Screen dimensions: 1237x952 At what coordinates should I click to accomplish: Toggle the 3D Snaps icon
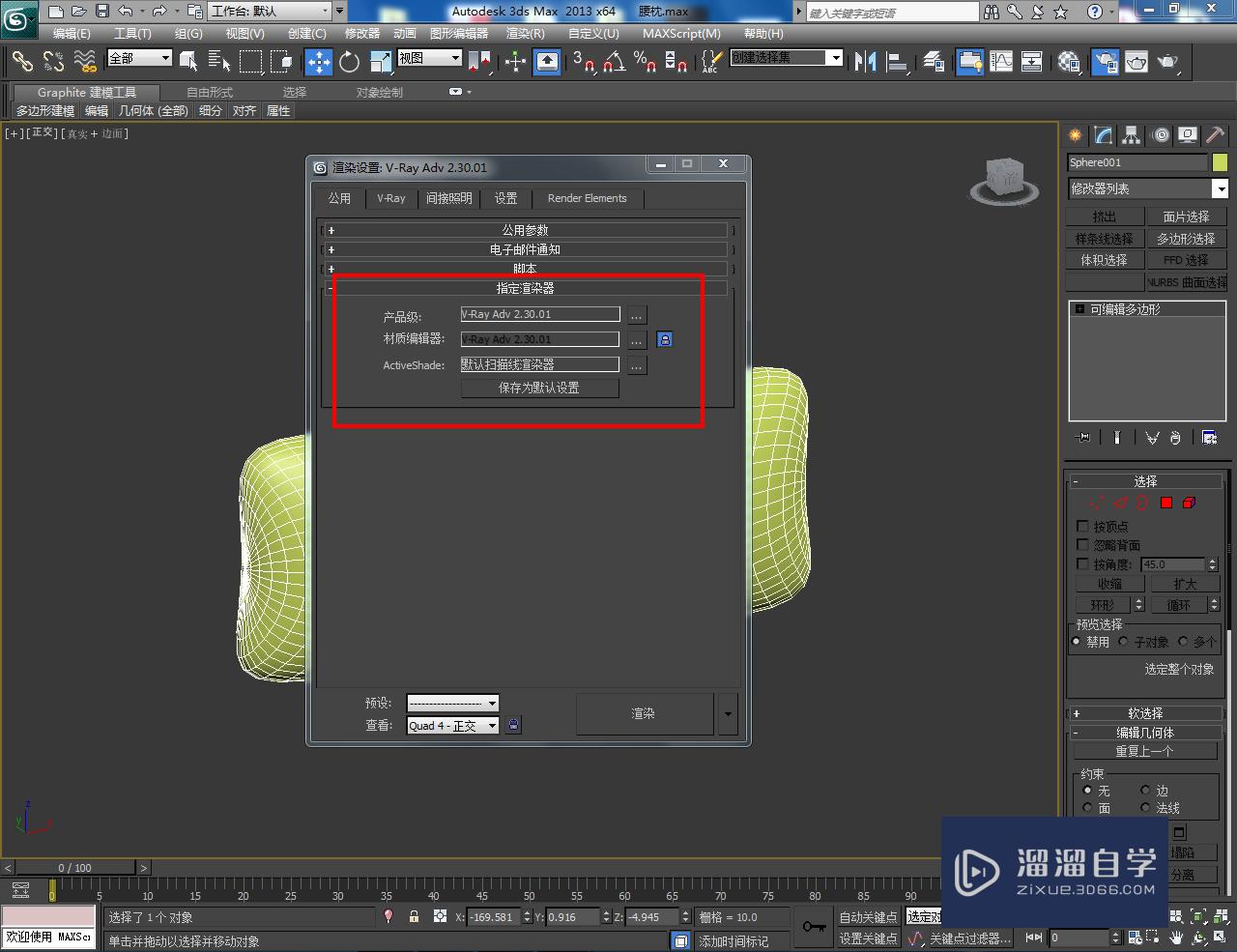point(584,62)
